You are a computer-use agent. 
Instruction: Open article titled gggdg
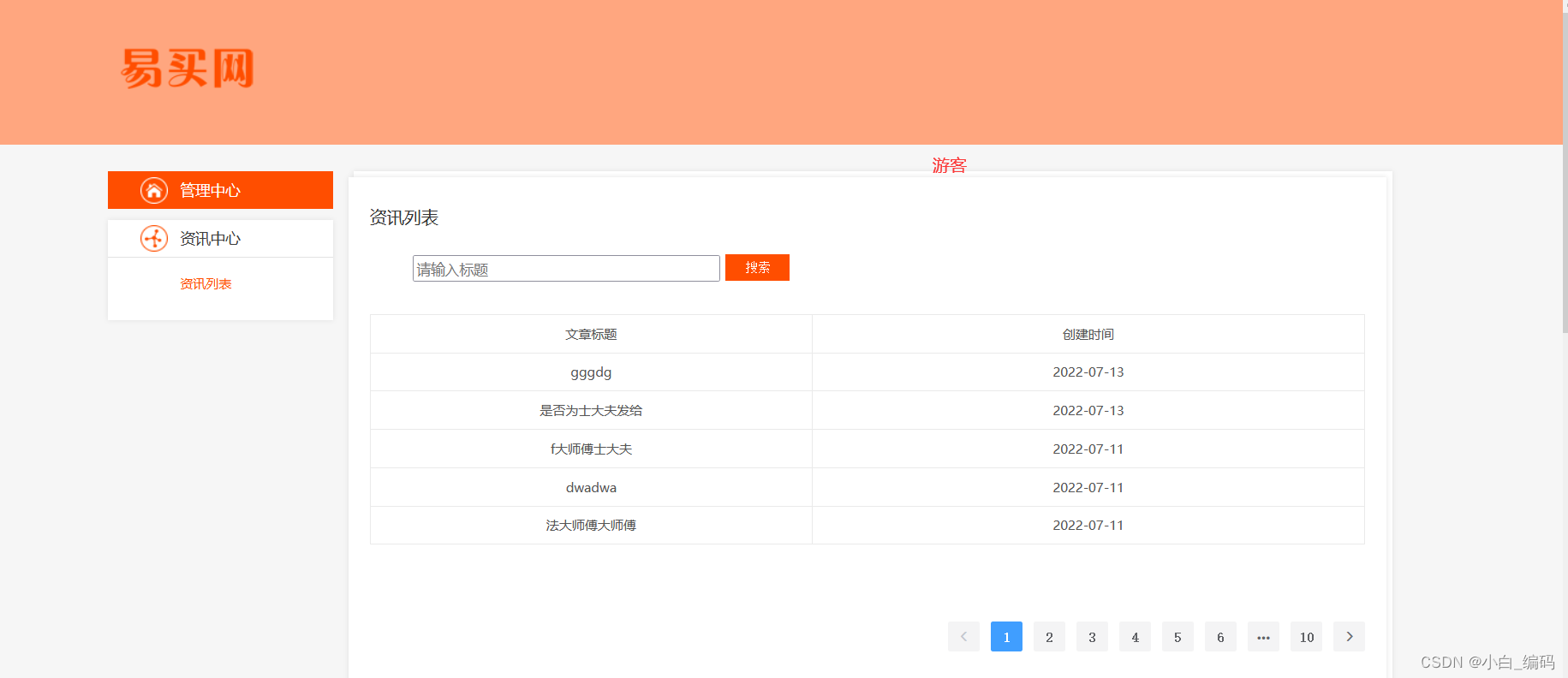[x=591, y=372]
